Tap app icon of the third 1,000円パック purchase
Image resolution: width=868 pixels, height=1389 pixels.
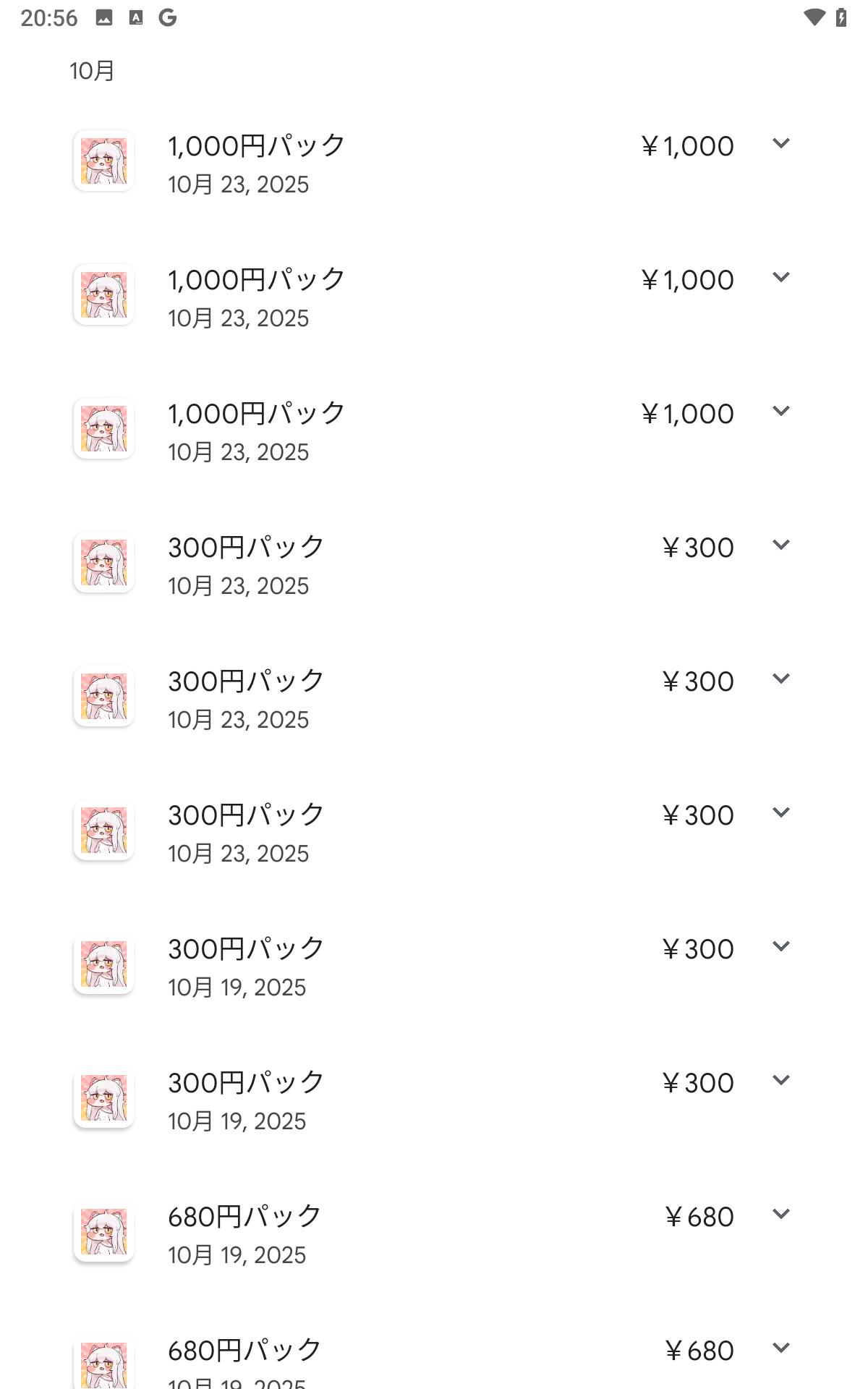[103, 428]
